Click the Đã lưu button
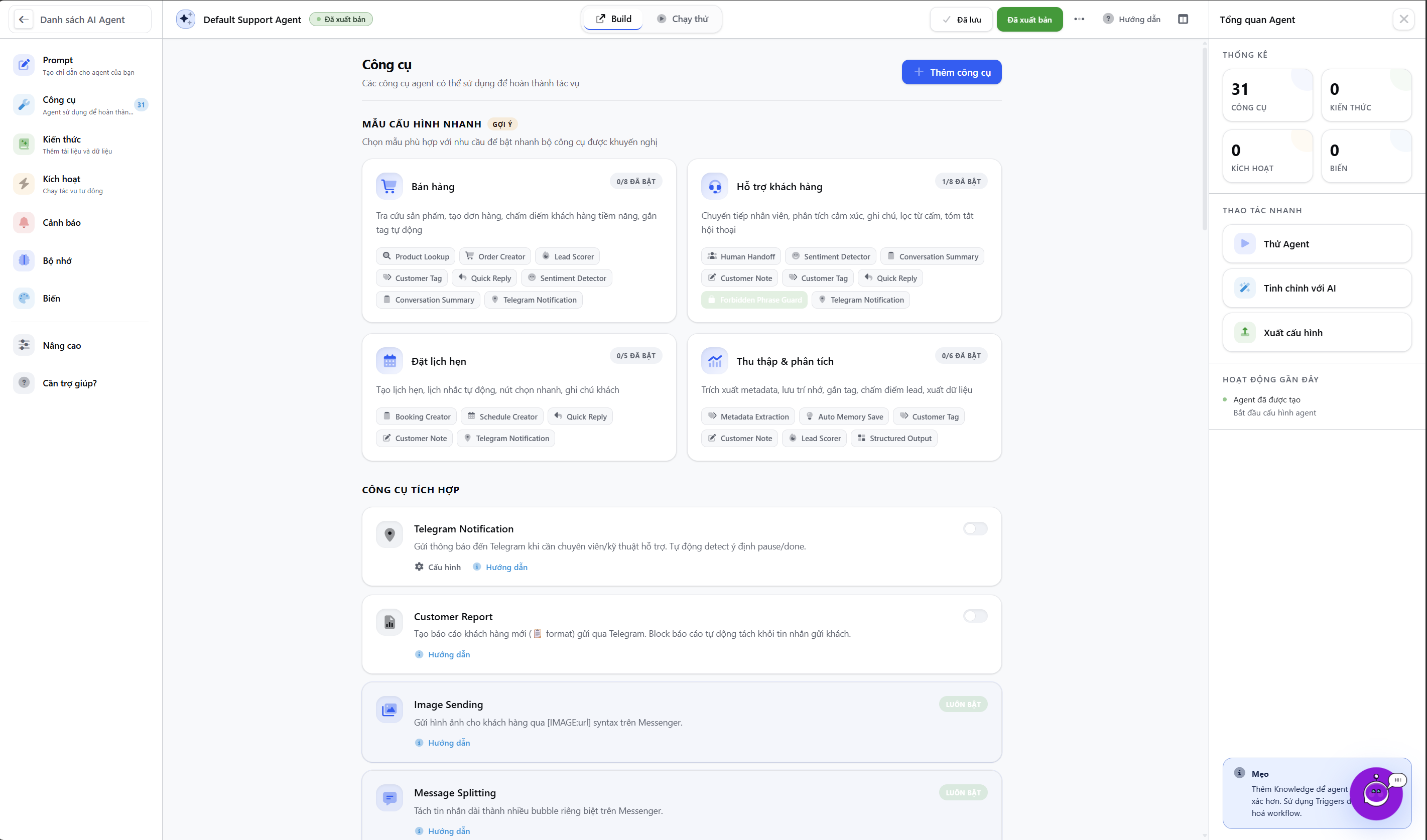 click(961, 19)
